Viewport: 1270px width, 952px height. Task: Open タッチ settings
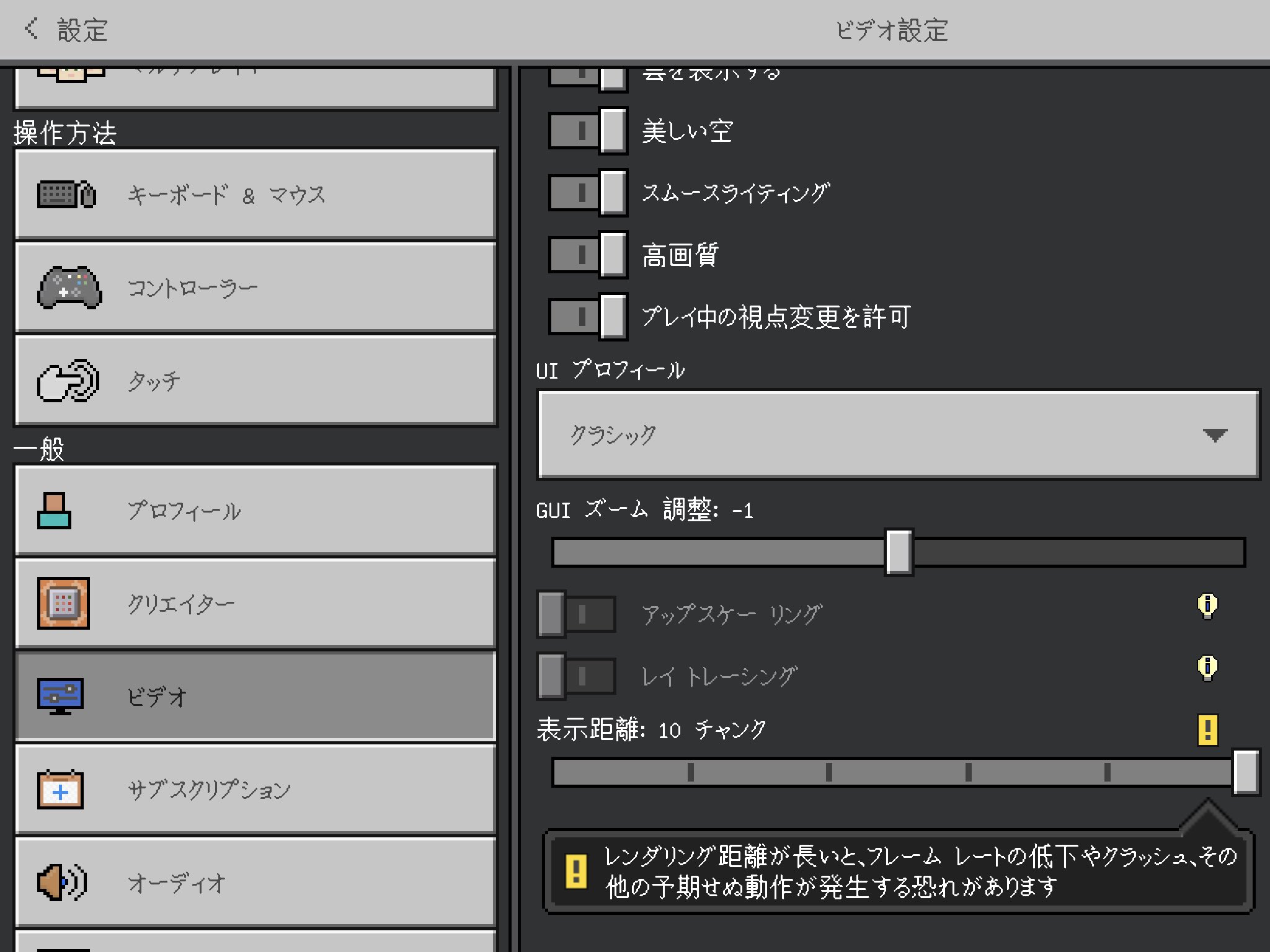click(x=255, y=381)
